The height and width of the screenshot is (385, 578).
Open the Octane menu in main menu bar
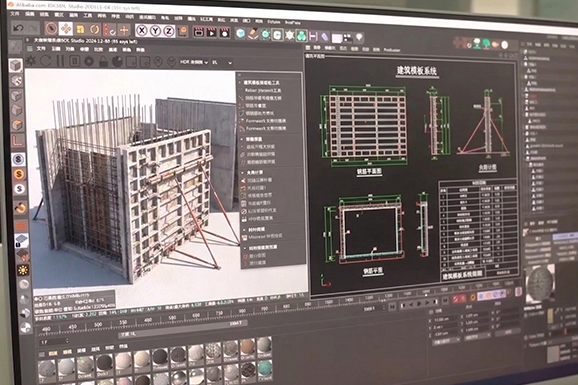(x=274, y=22)
